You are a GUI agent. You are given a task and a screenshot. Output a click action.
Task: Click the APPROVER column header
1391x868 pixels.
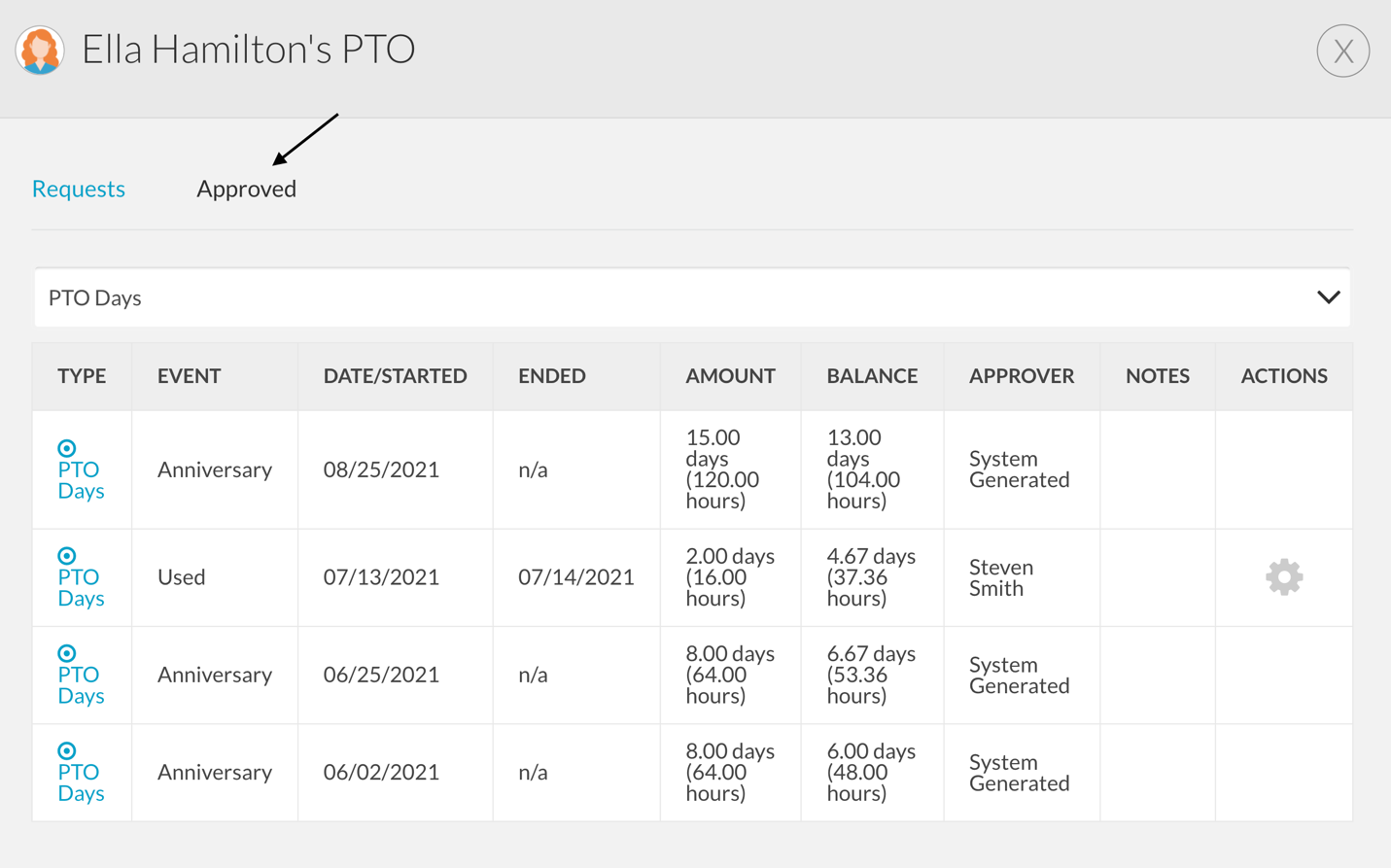click(x=1021, y=376)
